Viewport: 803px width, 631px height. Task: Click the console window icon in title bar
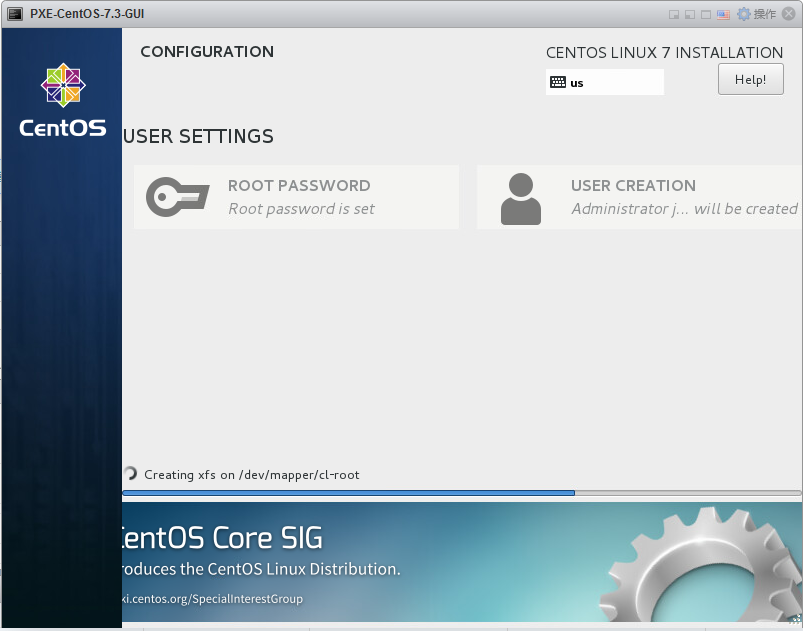pos(15,14)
